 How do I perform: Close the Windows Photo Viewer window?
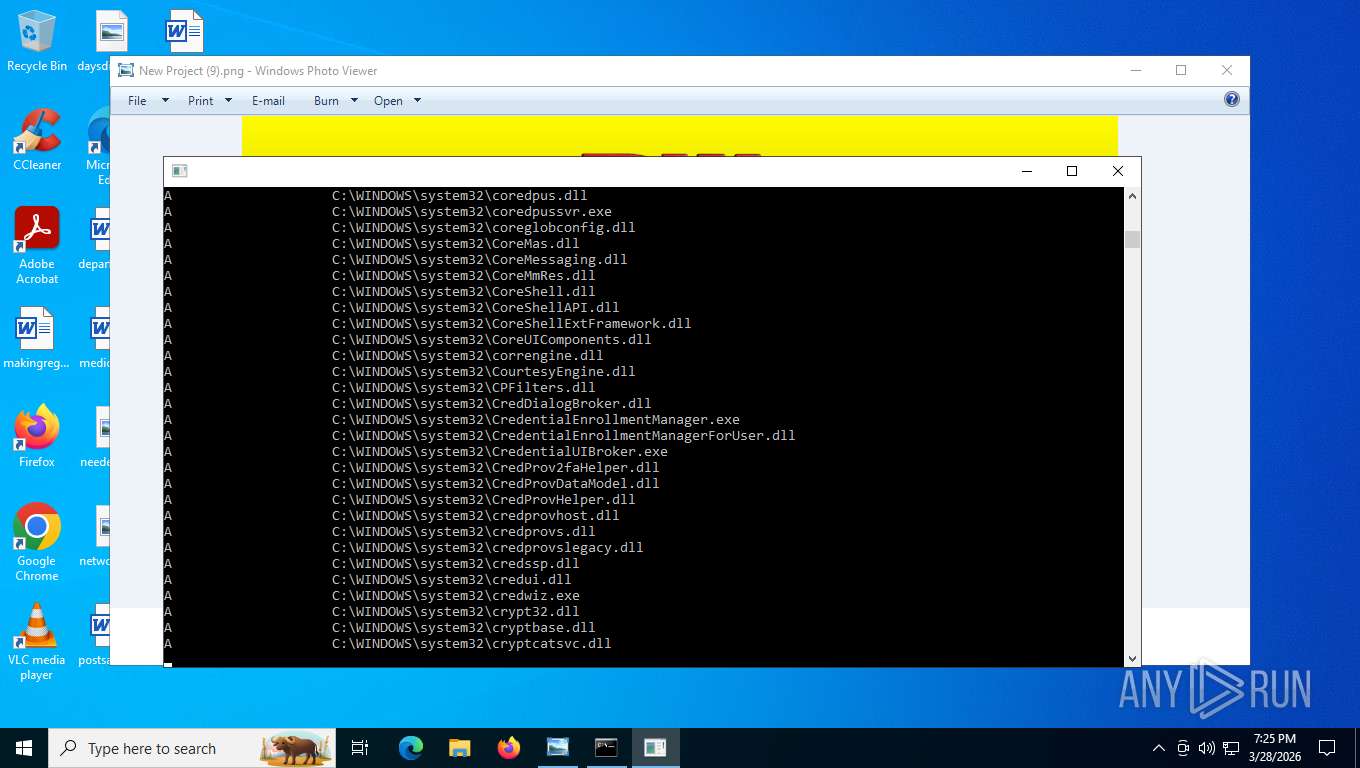(1227, 70)
